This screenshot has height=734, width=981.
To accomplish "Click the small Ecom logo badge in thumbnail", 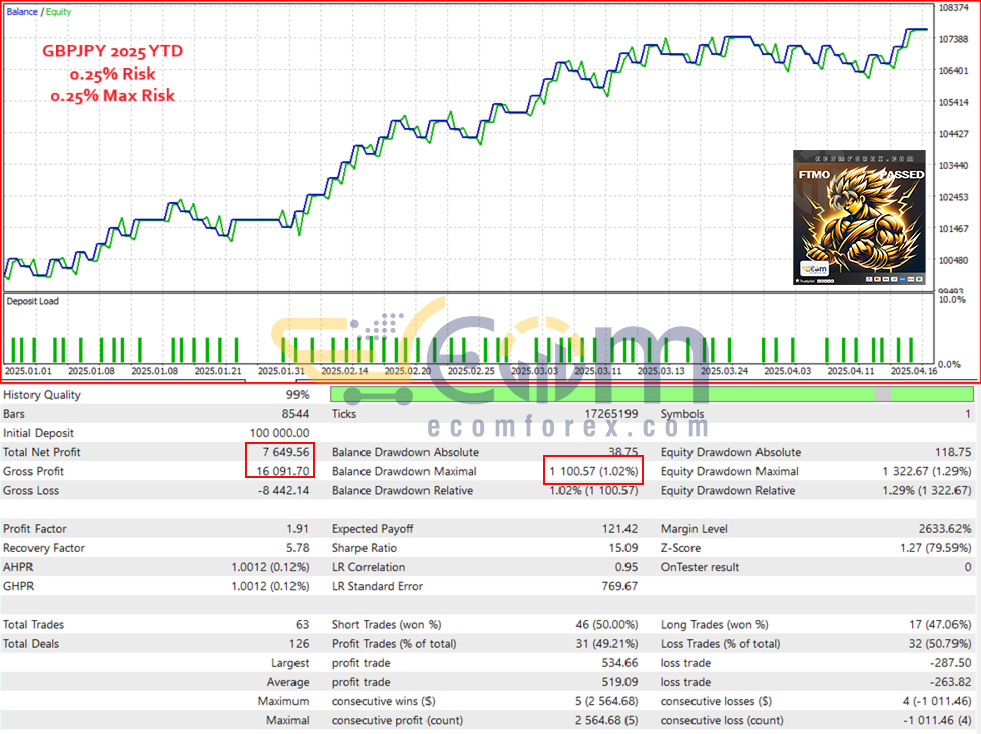I will point(816,269).
